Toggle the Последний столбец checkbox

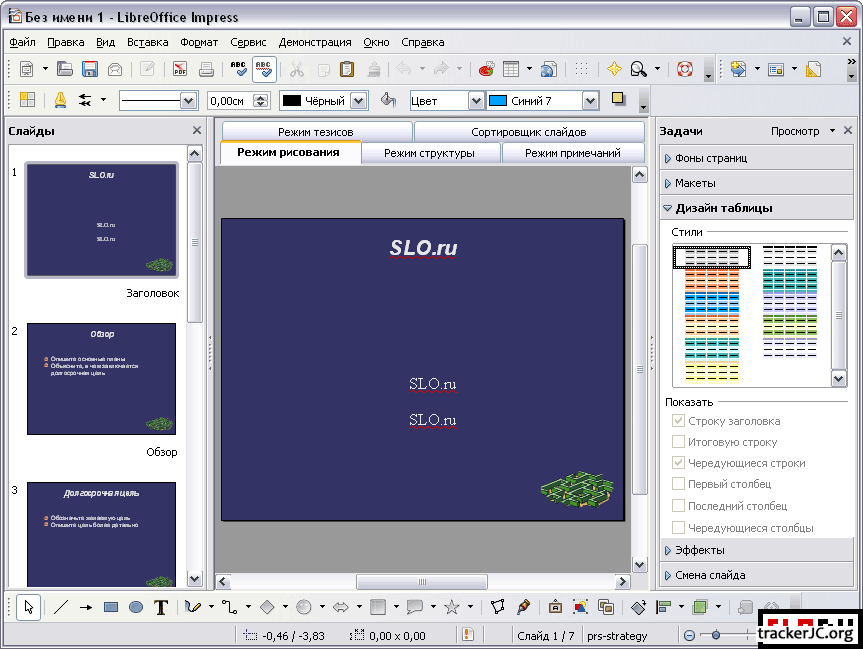click(x=679, y=506)
